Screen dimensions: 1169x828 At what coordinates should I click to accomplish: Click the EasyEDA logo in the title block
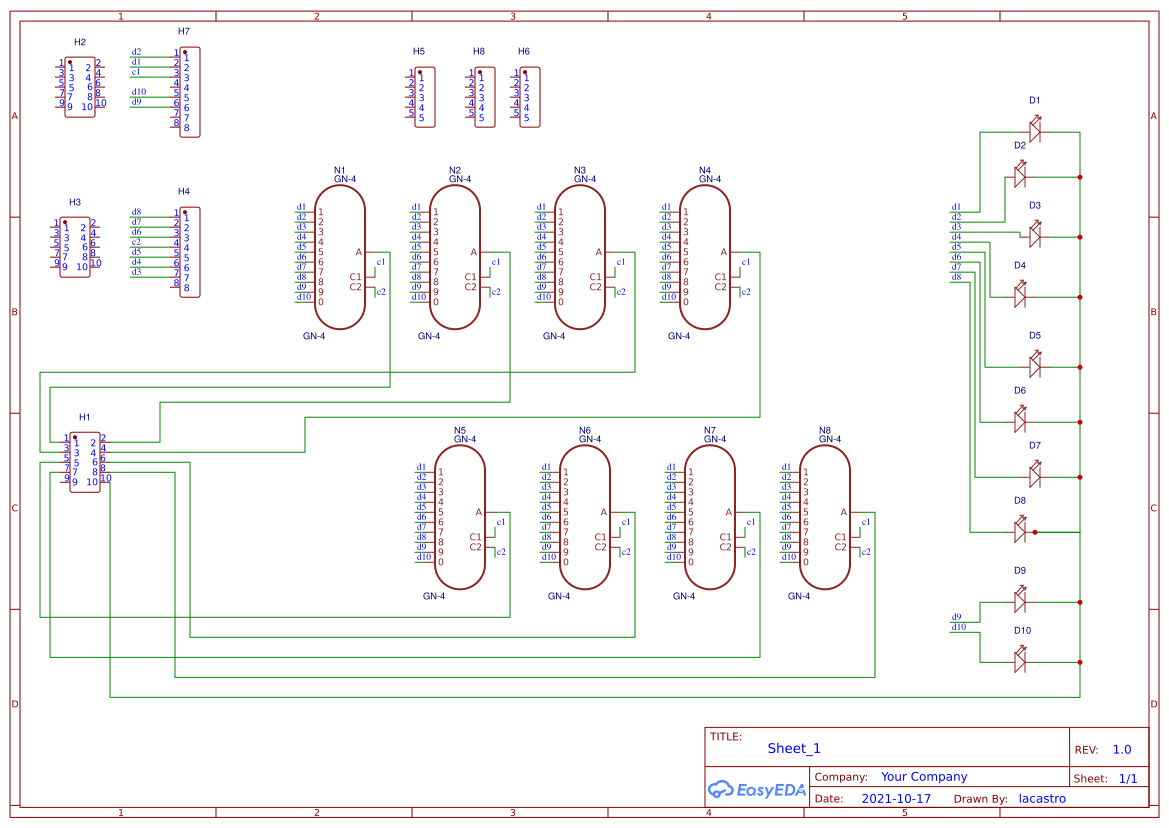pos(758,790)
